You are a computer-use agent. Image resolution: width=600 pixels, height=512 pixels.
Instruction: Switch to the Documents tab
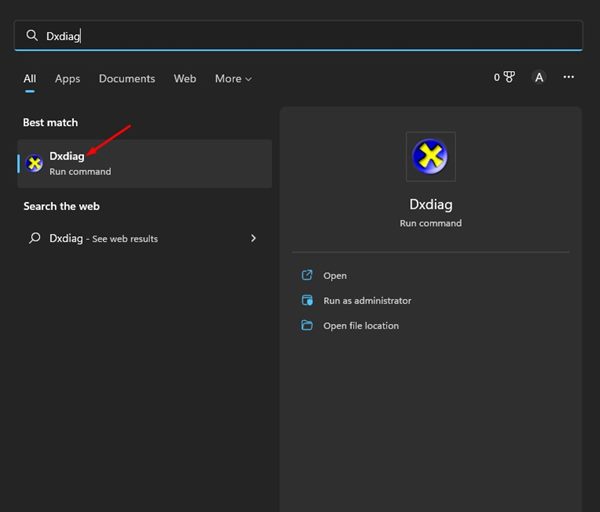[127, 78]
